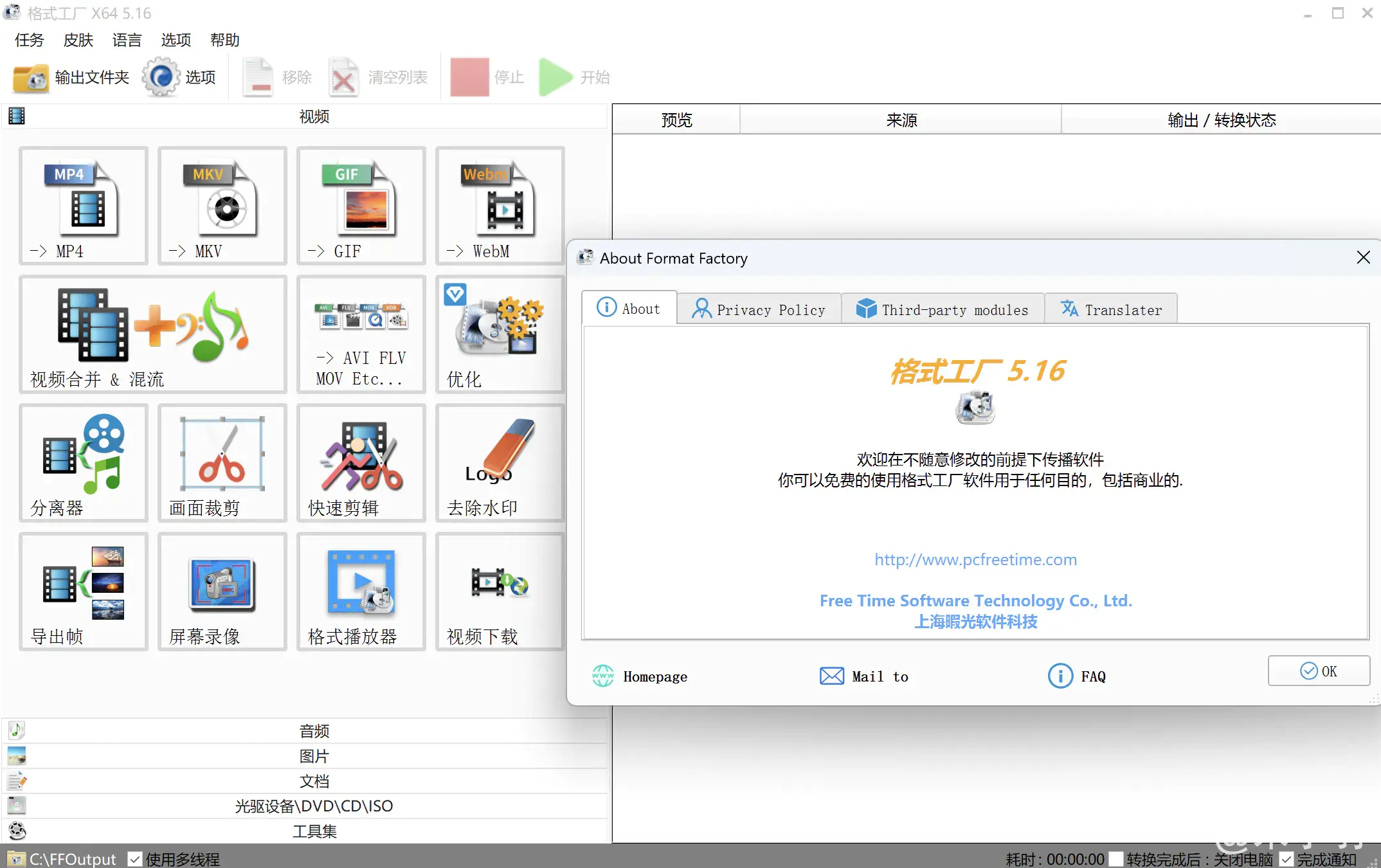Image resolution: width=1381 pixels, height=868 pixels.
Task: Enable the 转换完成后 关闭电脑 checkbox
Action: pyautogui.click(x=1116, y=859)
